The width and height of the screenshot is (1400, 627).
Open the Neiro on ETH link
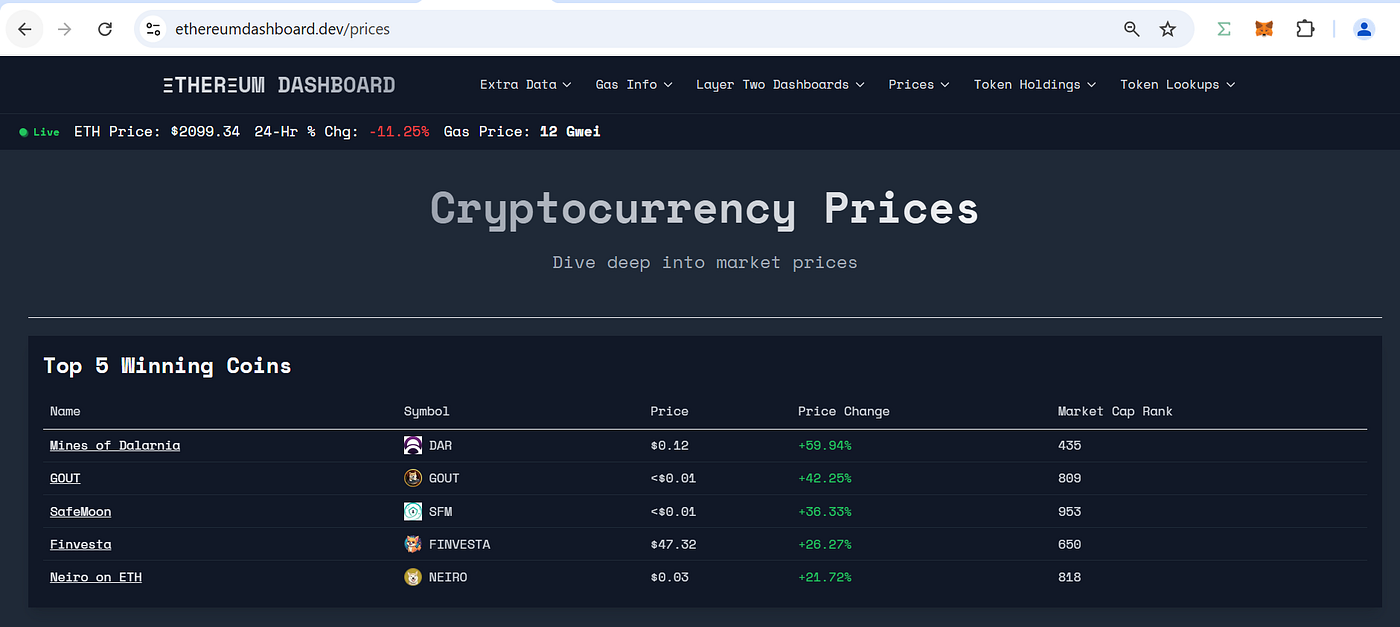[96, 577]
